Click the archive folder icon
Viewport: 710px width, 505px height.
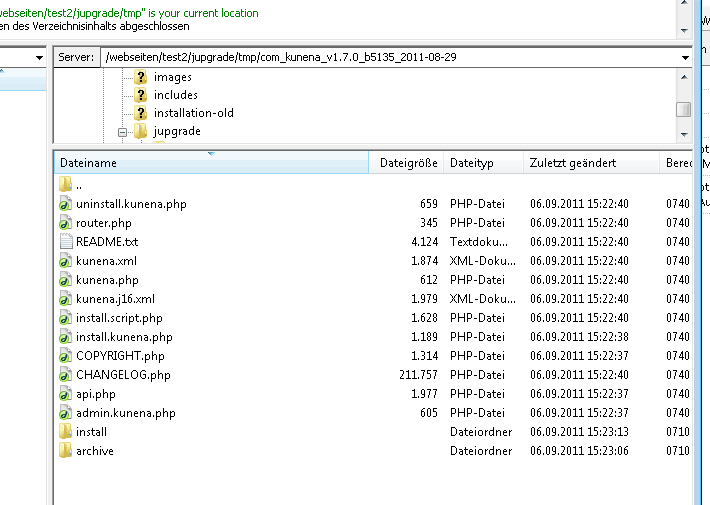[65, 451]
